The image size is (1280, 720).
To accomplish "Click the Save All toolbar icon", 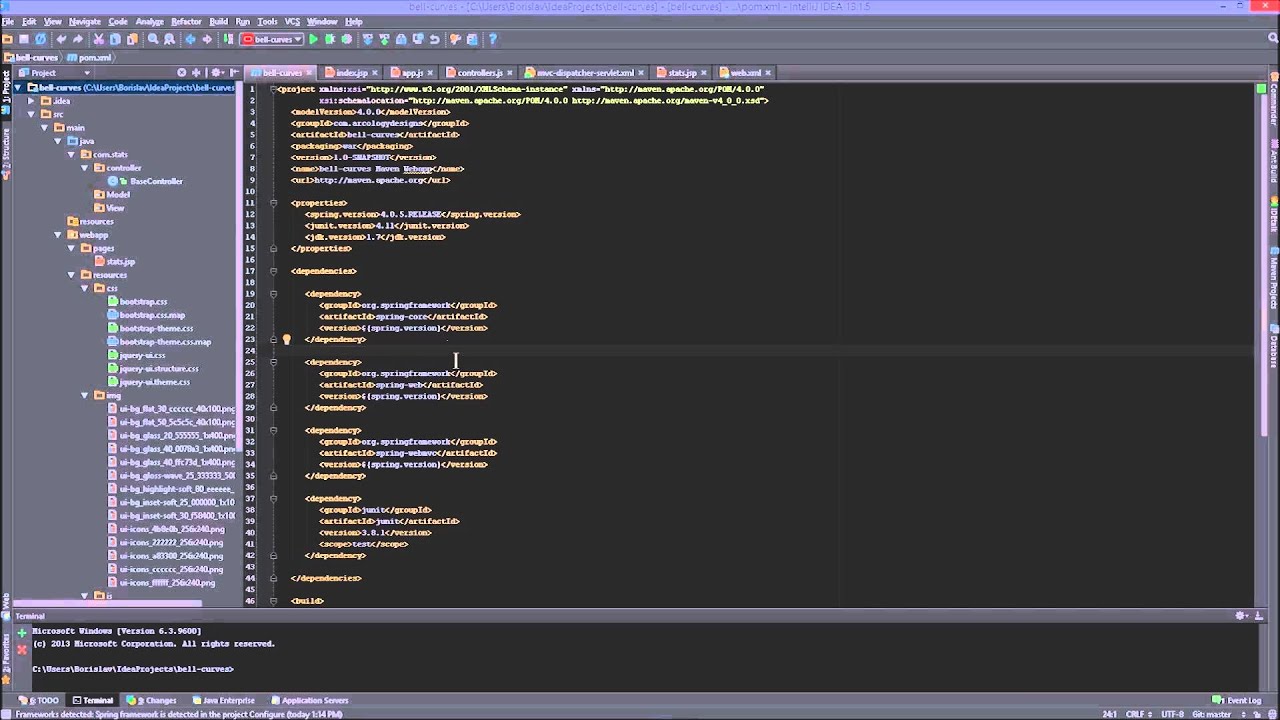I will point(24,39).
